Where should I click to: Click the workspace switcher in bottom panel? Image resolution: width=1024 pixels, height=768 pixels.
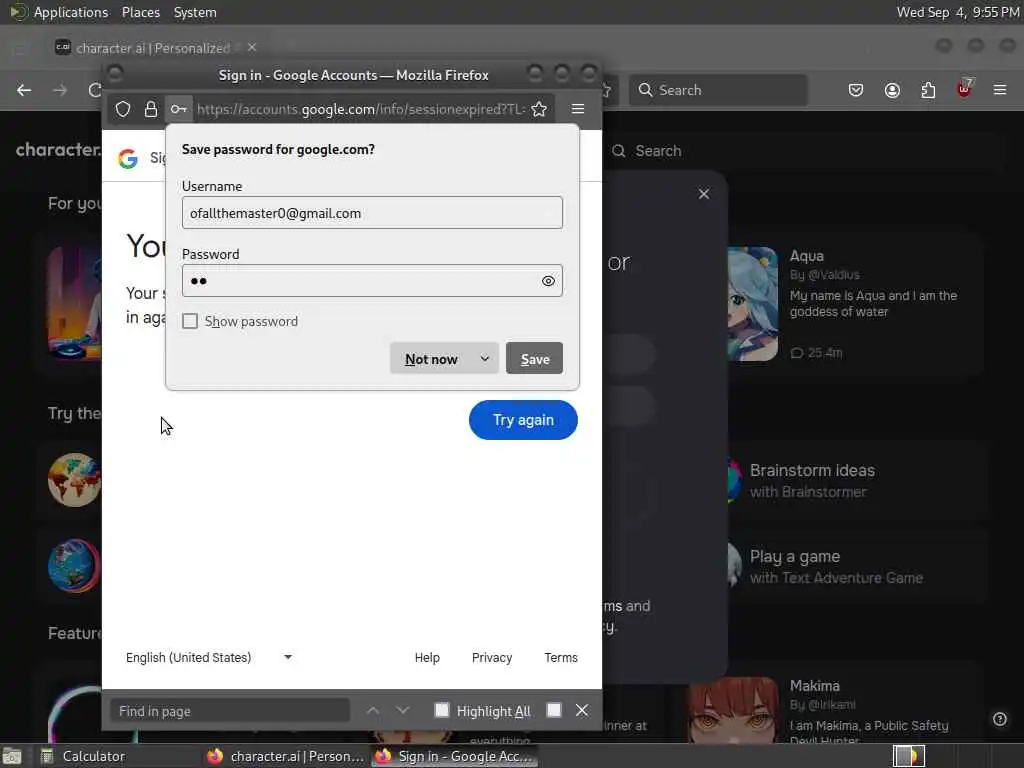pyautogui.click(x=909, y=756)
